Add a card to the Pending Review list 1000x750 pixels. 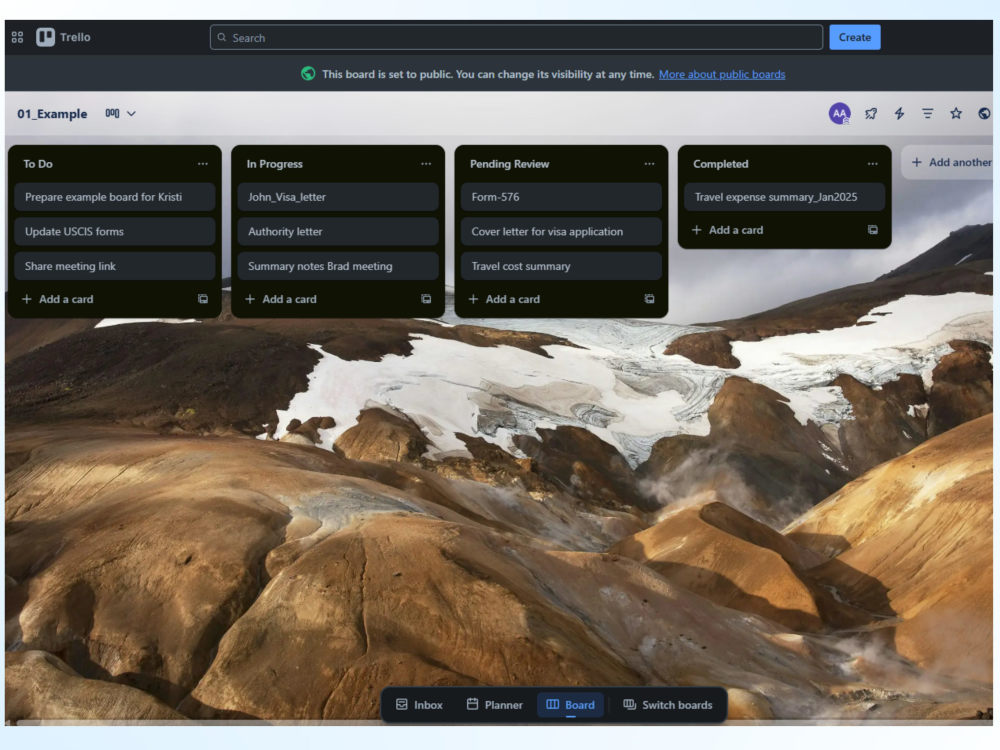(x=504, y=299)
